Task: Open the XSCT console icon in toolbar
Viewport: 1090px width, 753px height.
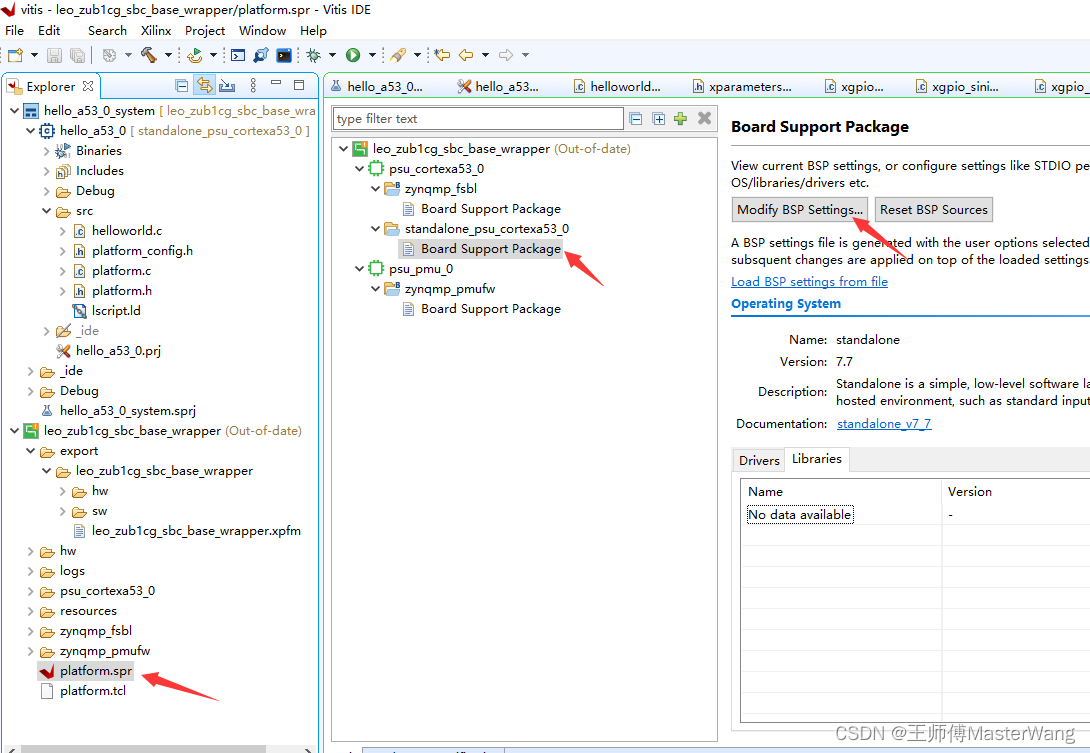Action: tap(238, 55)
